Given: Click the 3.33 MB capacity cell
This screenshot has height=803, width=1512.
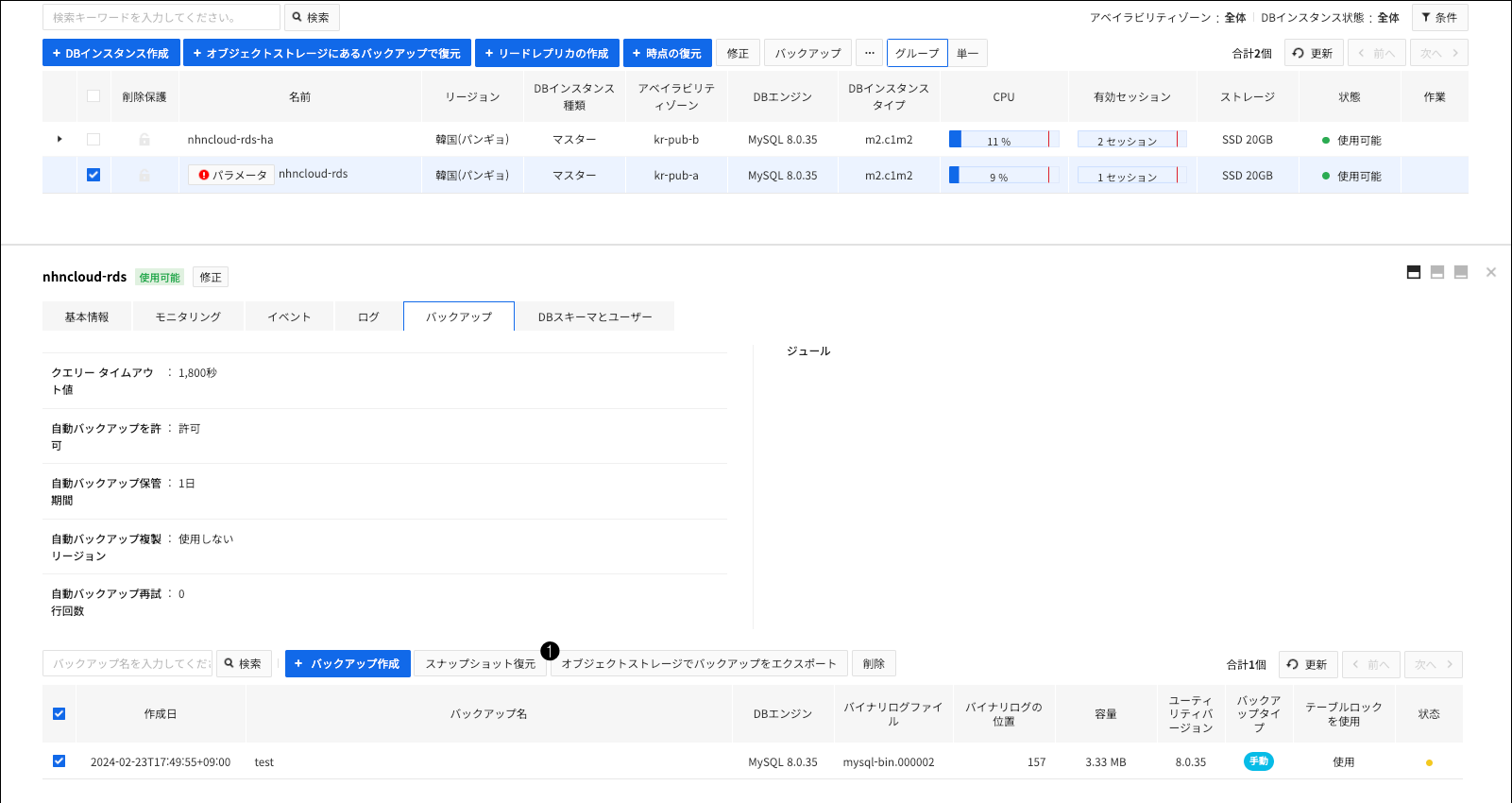Looking at the screenshot, I should (x=1106, y=762).
